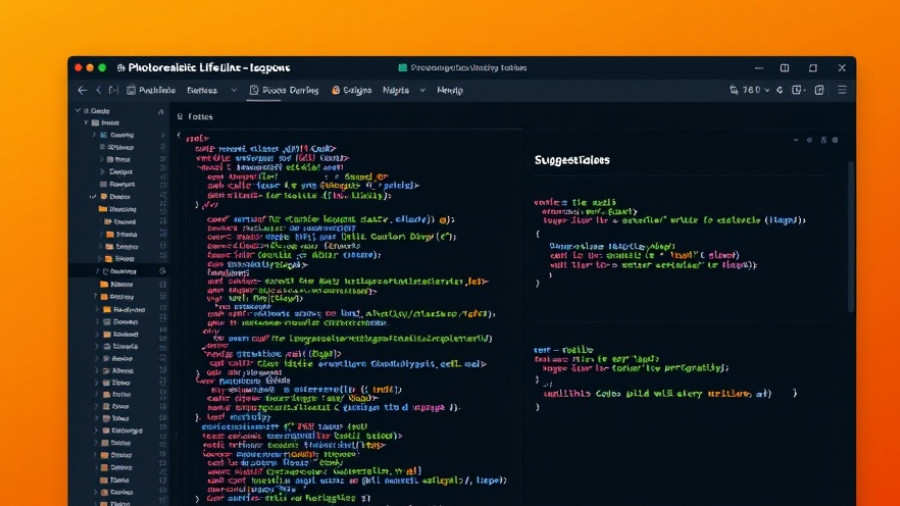Click the square icon left of hamburger menu
Viewport: 900px width, 506px height.
(819, 90)
